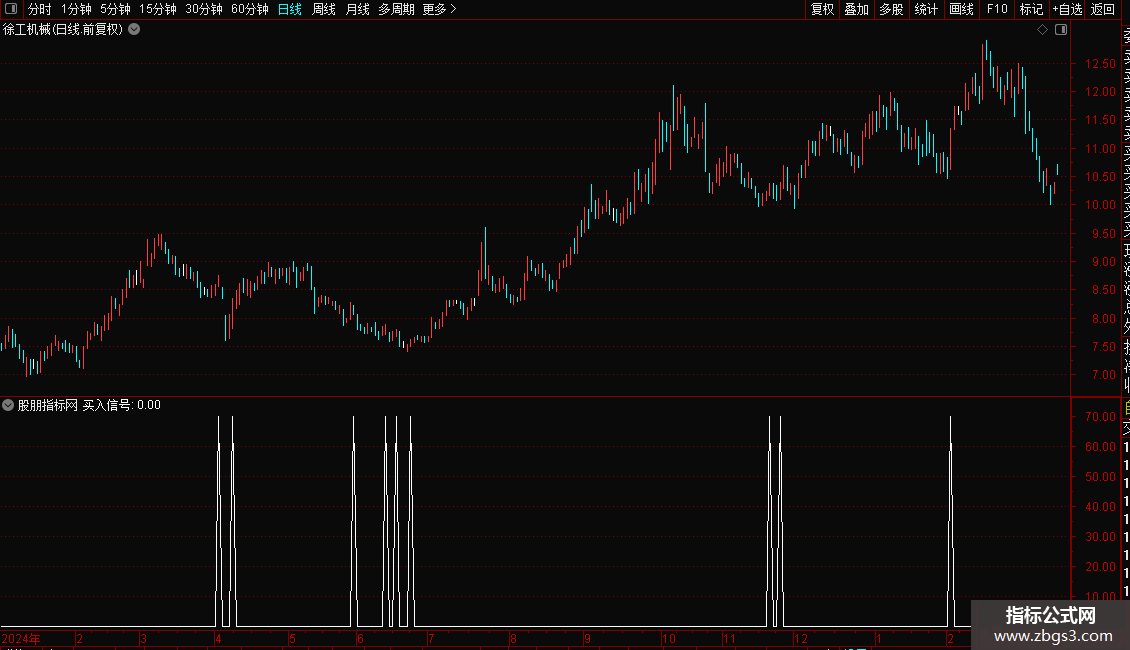Viewport: 1130px width, 650px height.
Task: Click the 40.00 indicator axis label
Action: click(1100, 507)
